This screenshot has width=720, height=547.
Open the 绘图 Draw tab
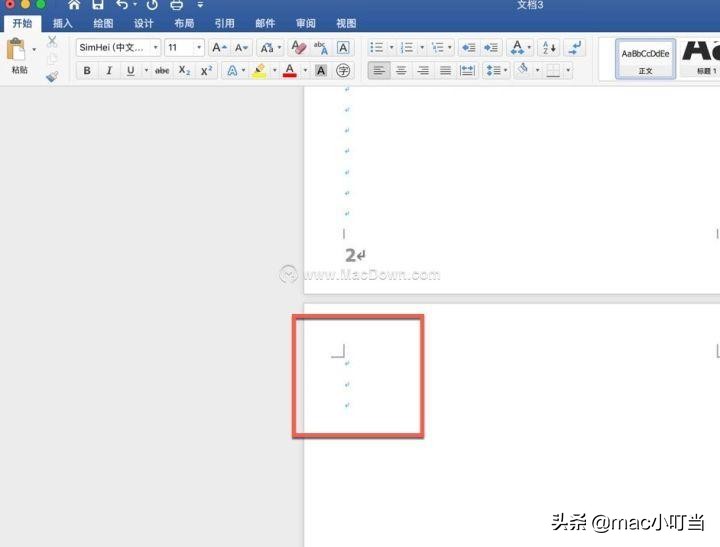(103, 23)
